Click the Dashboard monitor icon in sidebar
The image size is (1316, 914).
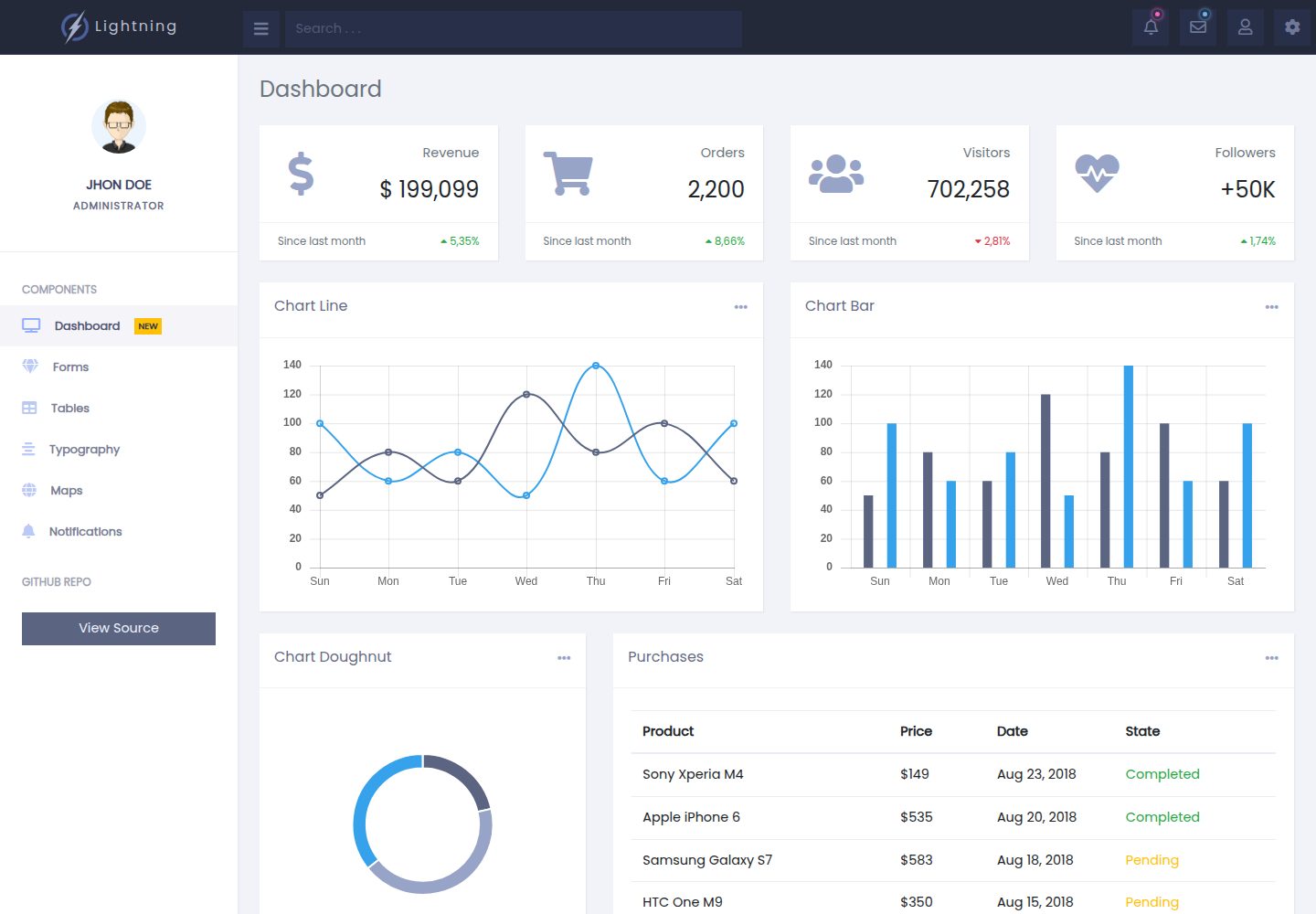click(31, 325)
